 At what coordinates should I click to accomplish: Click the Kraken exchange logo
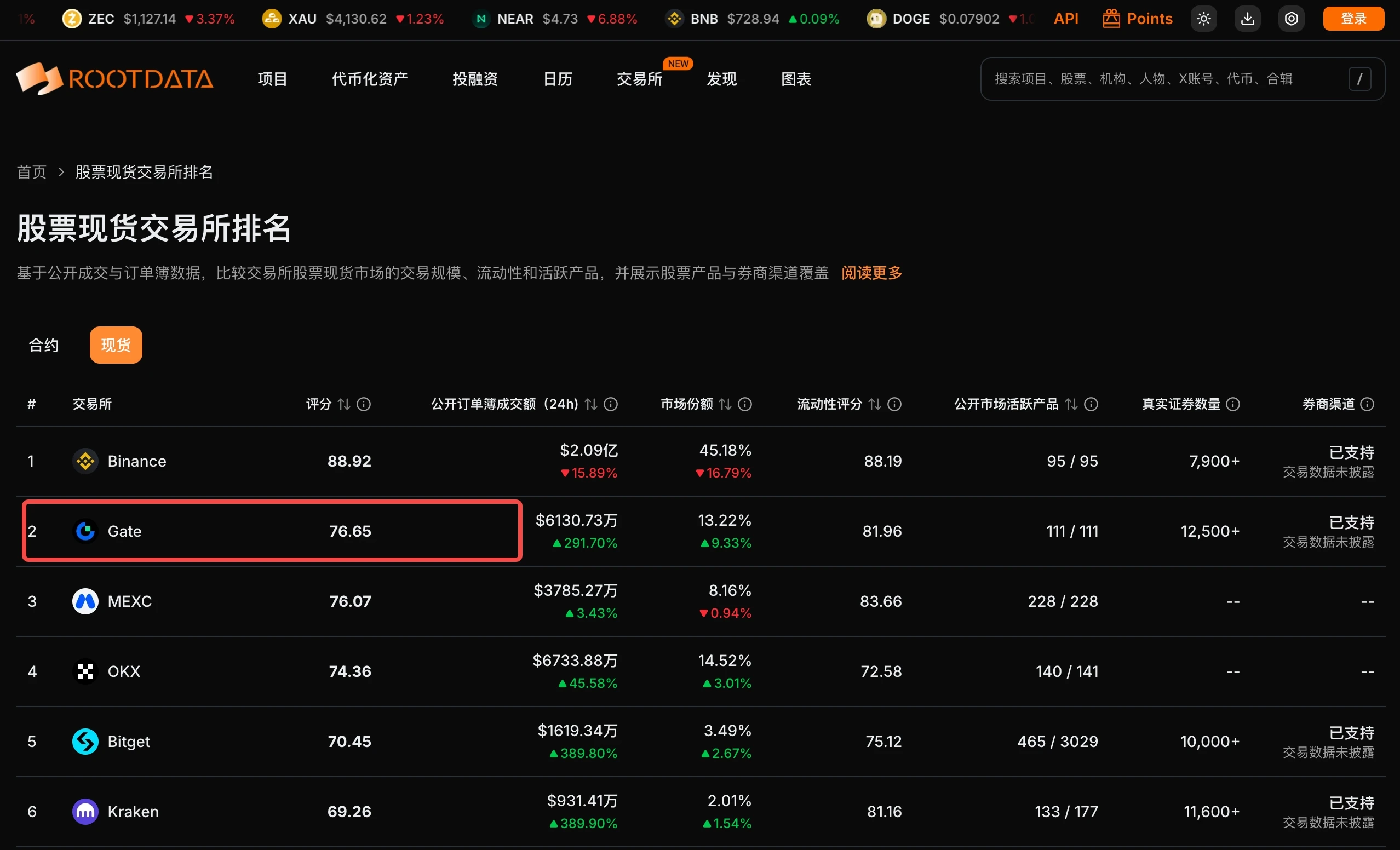pyautogui.click(x=85, y=811)
